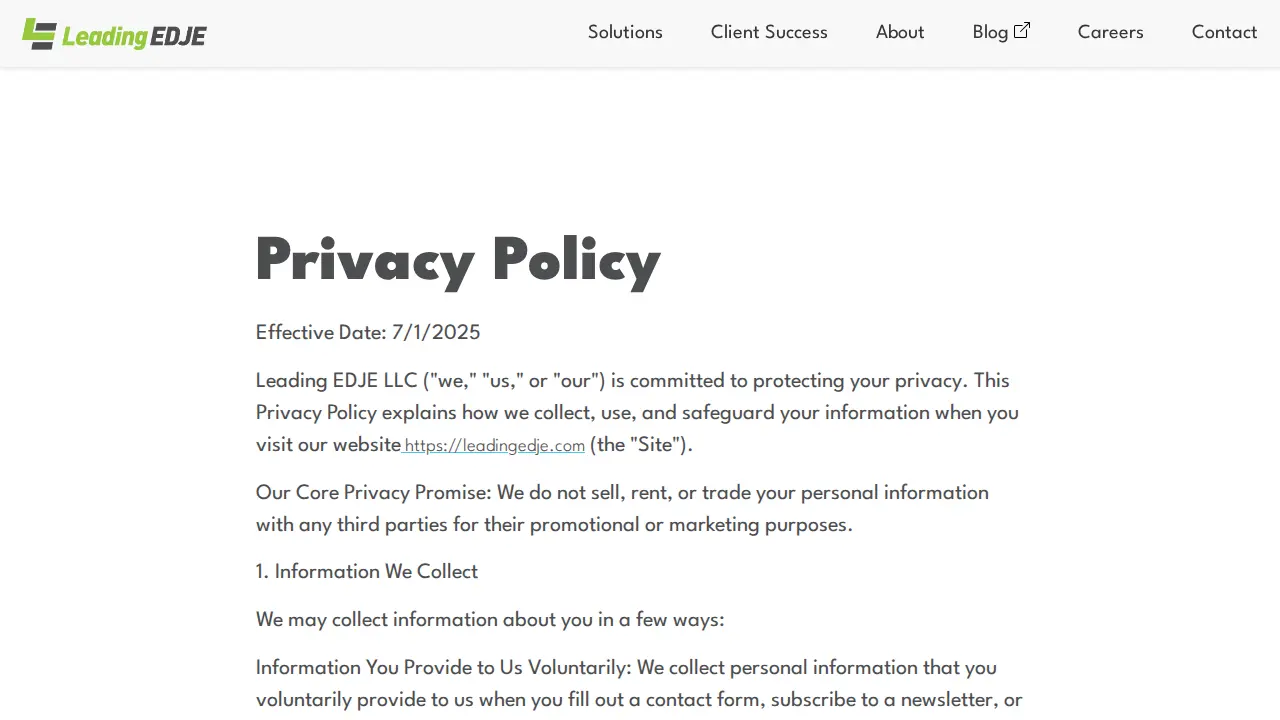Click the 'We may collect information' sentence

[490, 620]
